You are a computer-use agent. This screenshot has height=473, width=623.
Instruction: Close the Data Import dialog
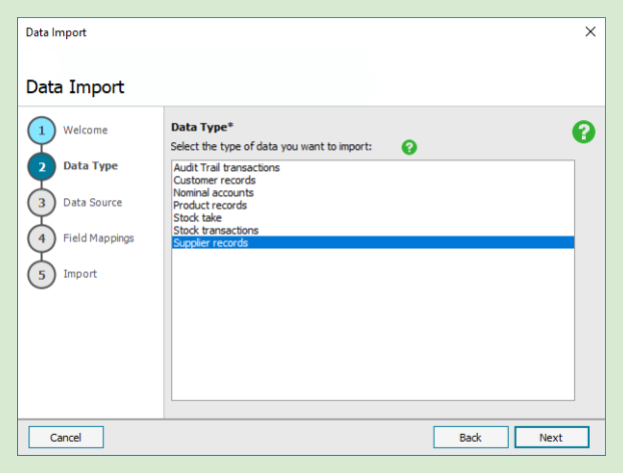tap(589, 32)
